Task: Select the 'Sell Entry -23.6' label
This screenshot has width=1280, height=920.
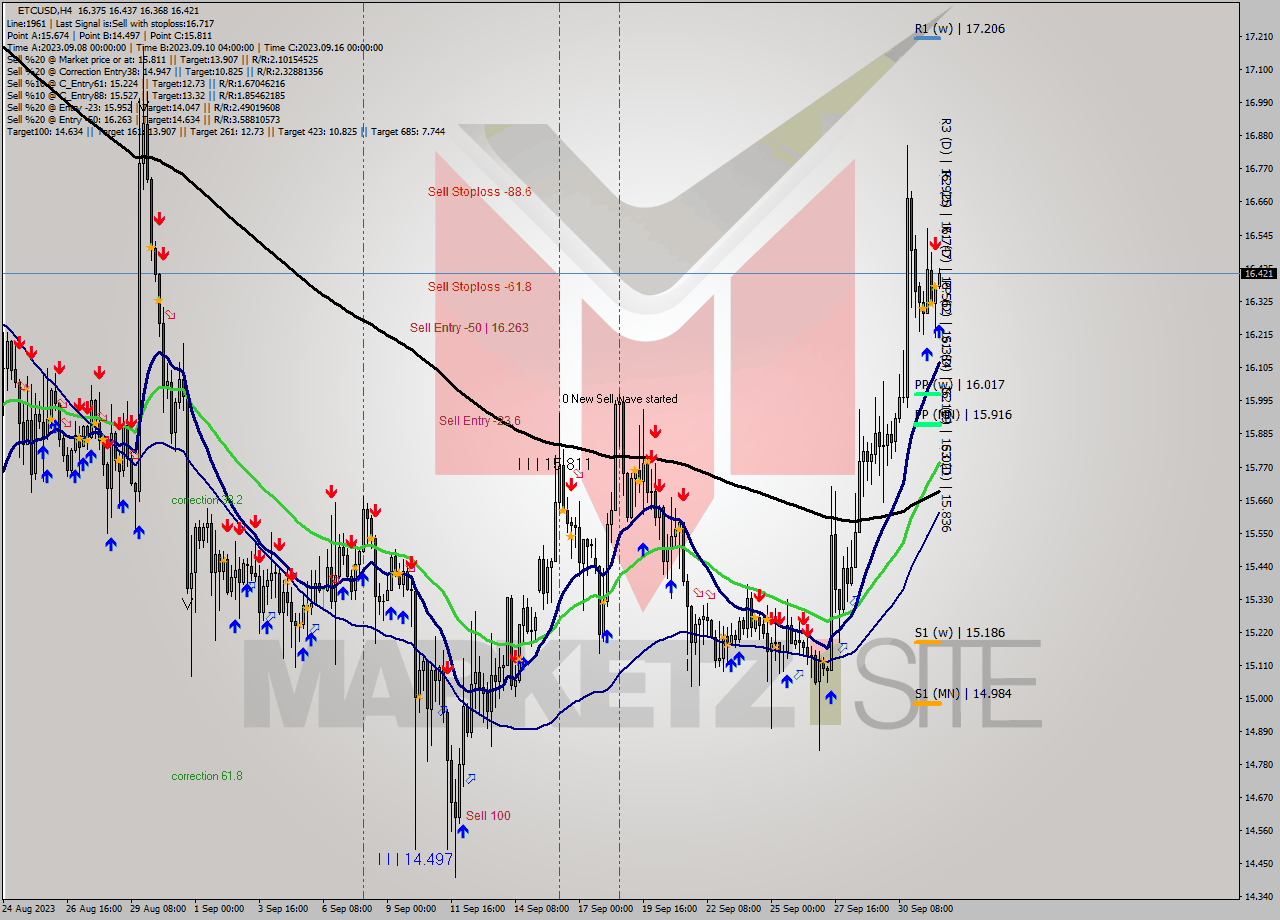Action: [x=479, y=421]
